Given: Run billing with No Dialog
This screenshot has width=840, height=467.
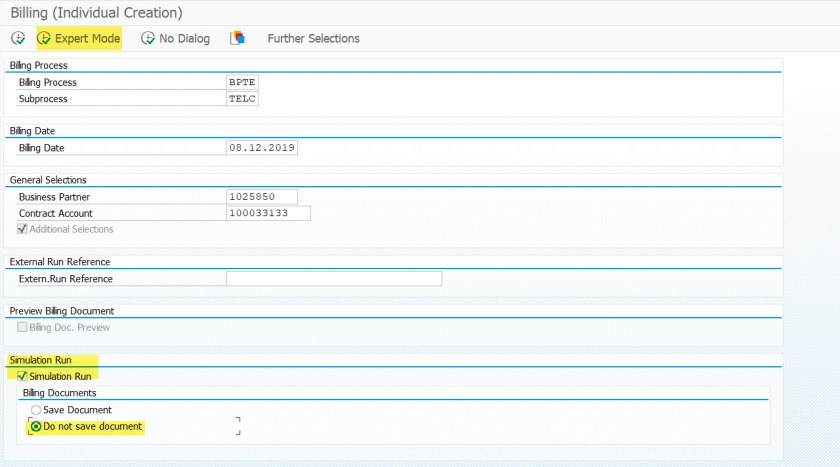Looking at the screenshot, I should [175, 38].
